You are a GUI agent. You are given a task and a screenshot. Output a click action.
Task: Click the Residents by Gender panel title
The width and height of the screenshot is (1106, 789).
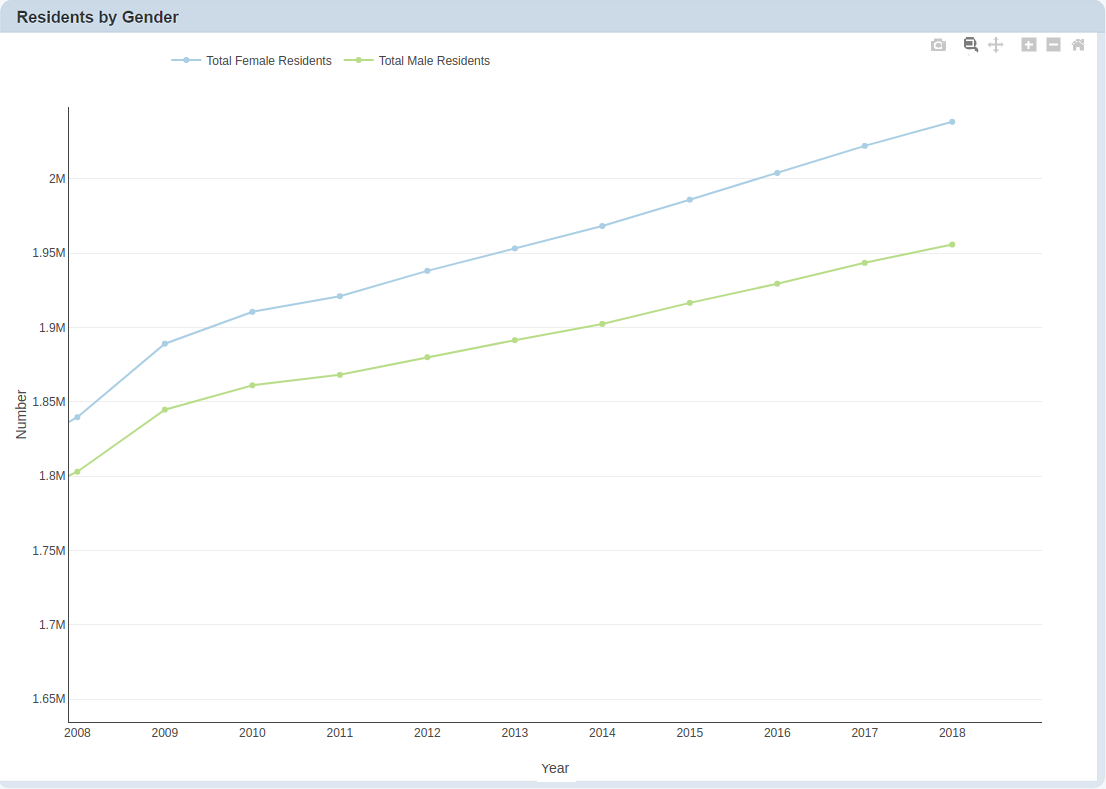[98, 17]
